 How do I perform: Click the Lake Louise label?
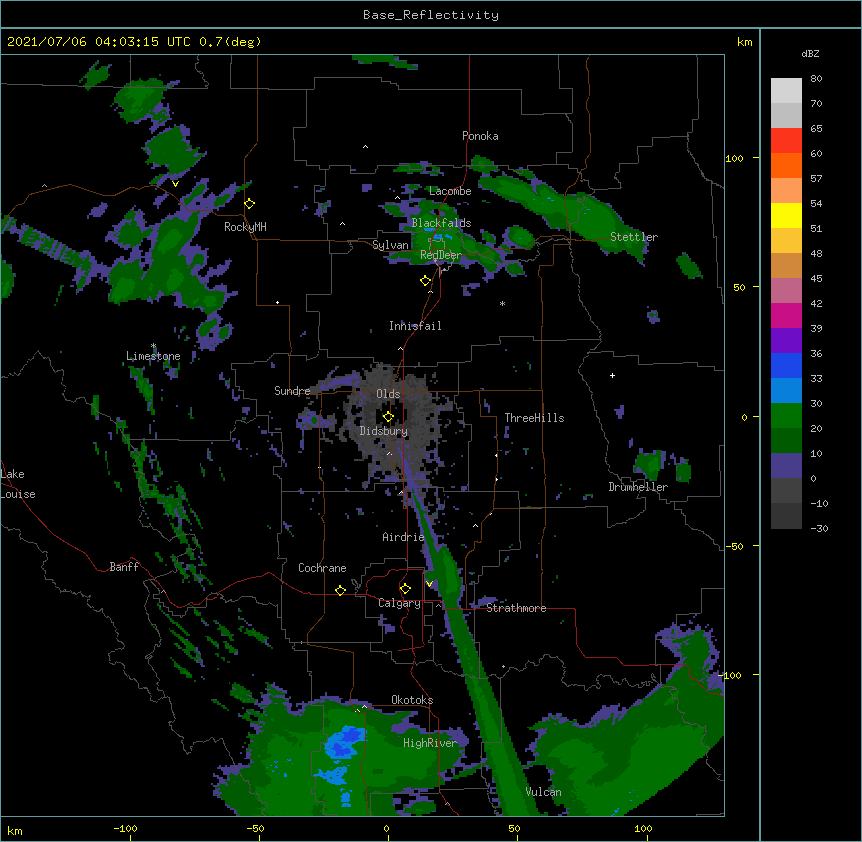click(18, 484)
